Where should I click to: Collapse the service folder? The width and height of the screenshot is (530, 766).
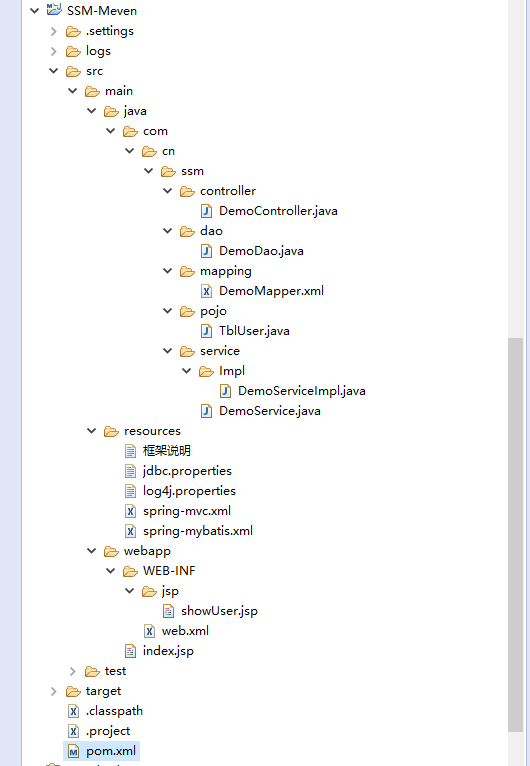168,351
